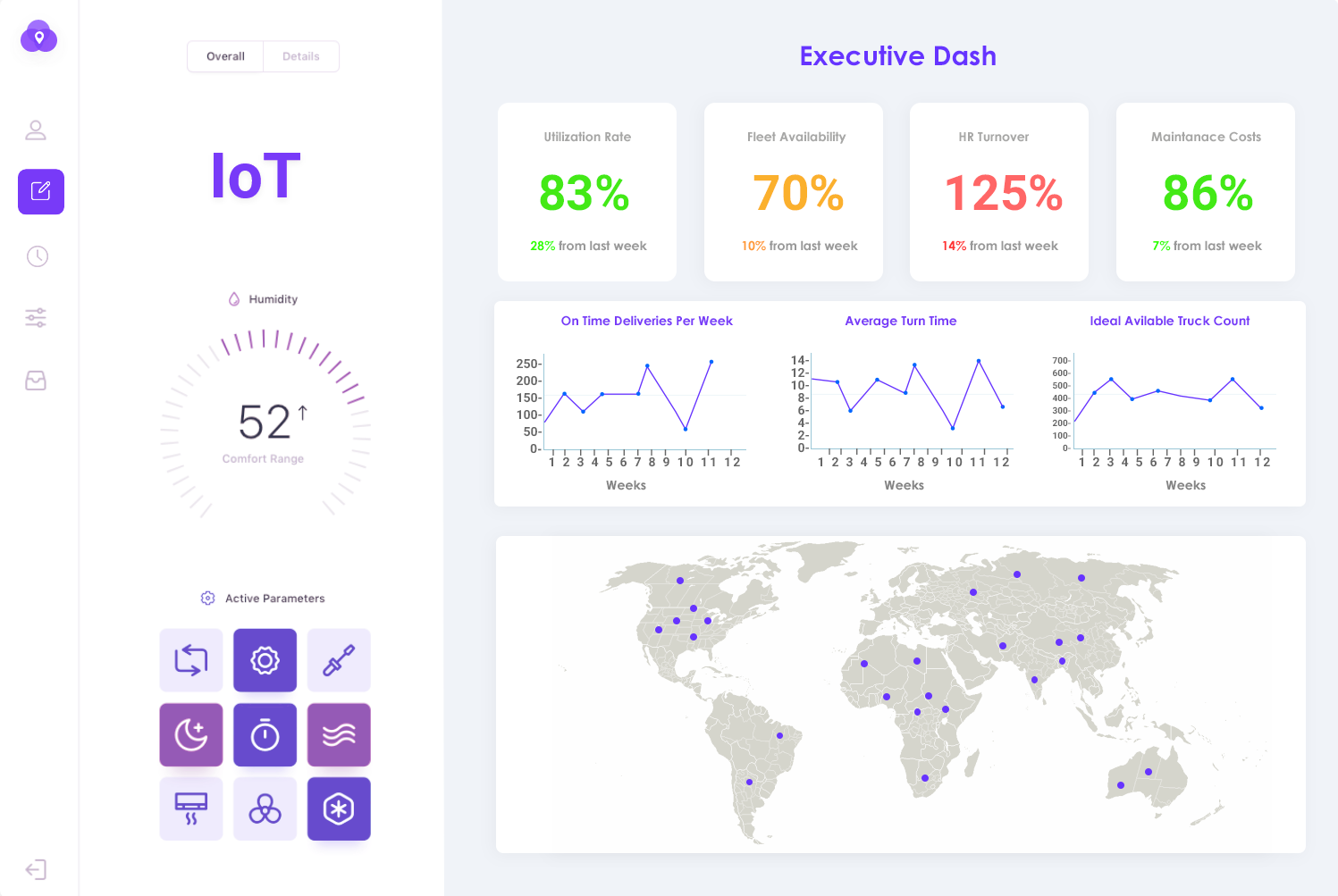The height and width of the screenshot is (896, 1338).
Task: Toggle the night mode moon parameter
Action: [190, 734]
